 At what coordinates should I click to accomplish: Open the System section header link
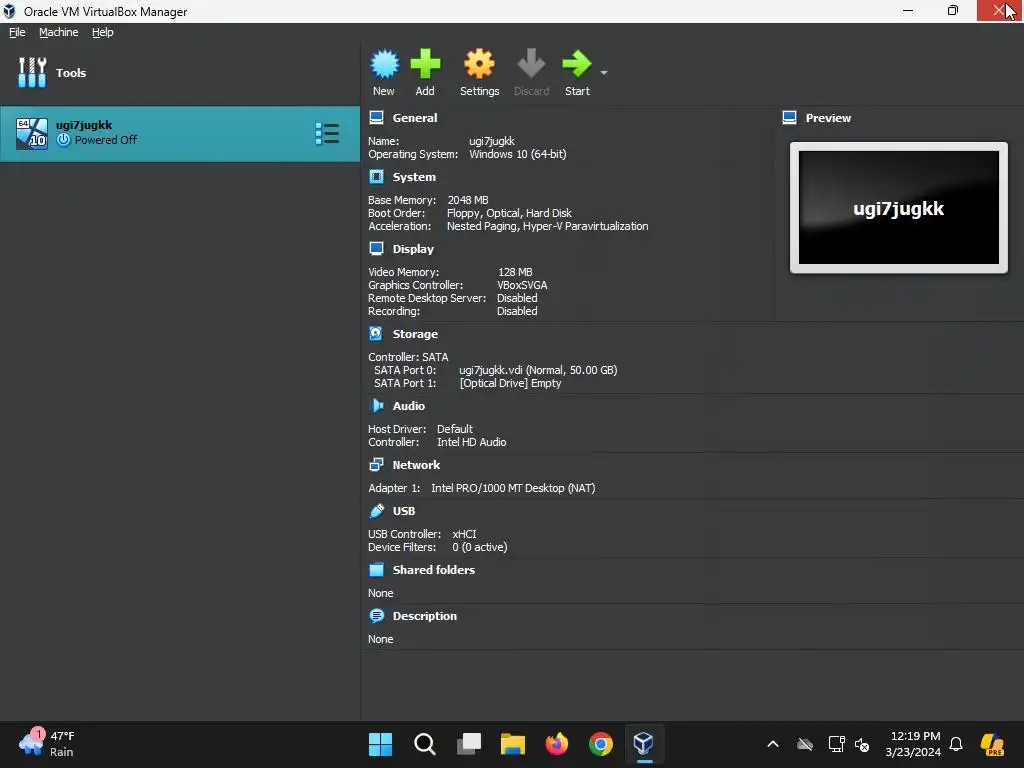click(x=414, y=177)
